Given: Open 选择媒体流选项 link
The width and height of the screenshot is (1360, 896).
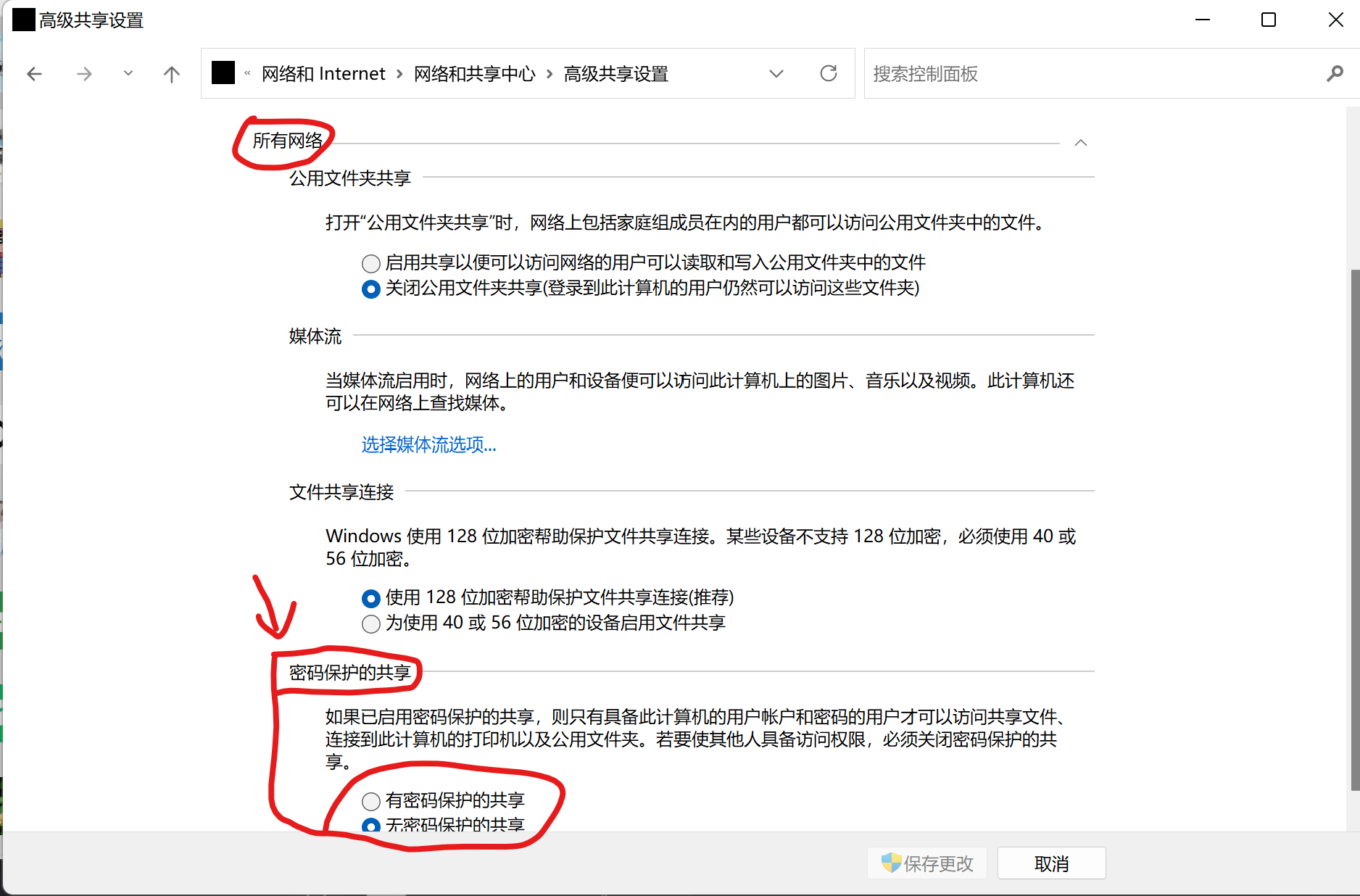Looking at the screenshot, I should tap(428, 444).
